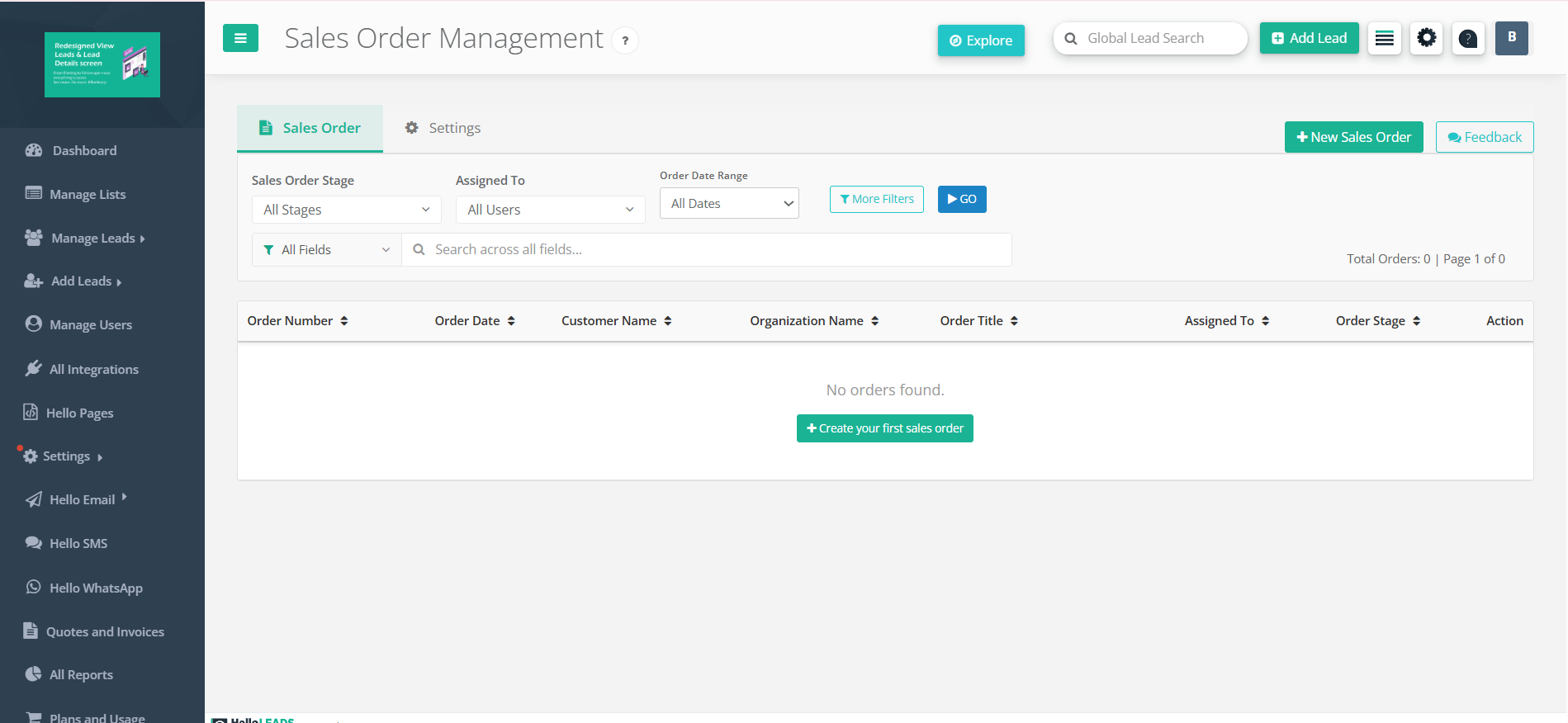Toggle the sidebar hamburger menu button

tap(240, 38)
